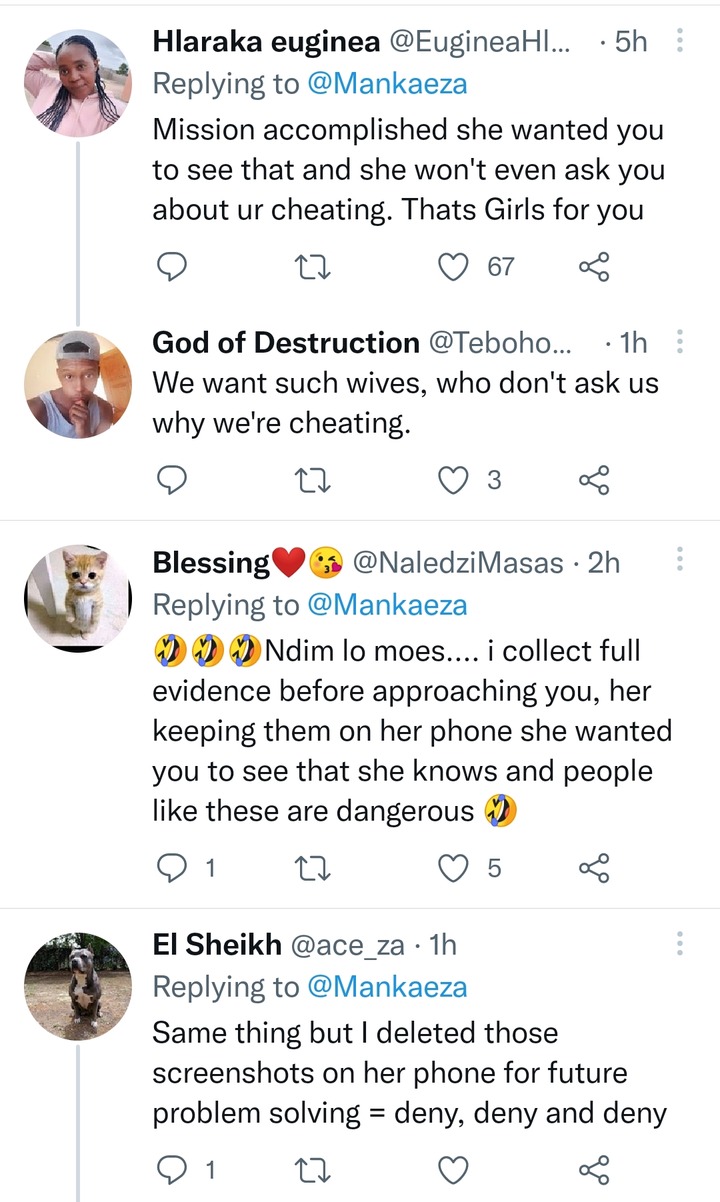Open more options on Blessing's tweet
Viewport: 720px width, 1202px height.
(680, 561)
